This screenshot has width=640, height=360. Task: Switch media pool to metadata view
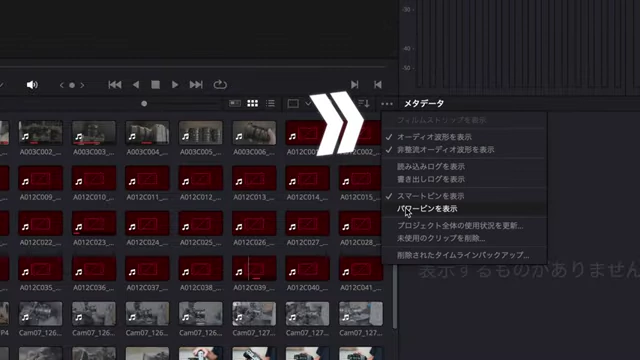pos(235,104)
